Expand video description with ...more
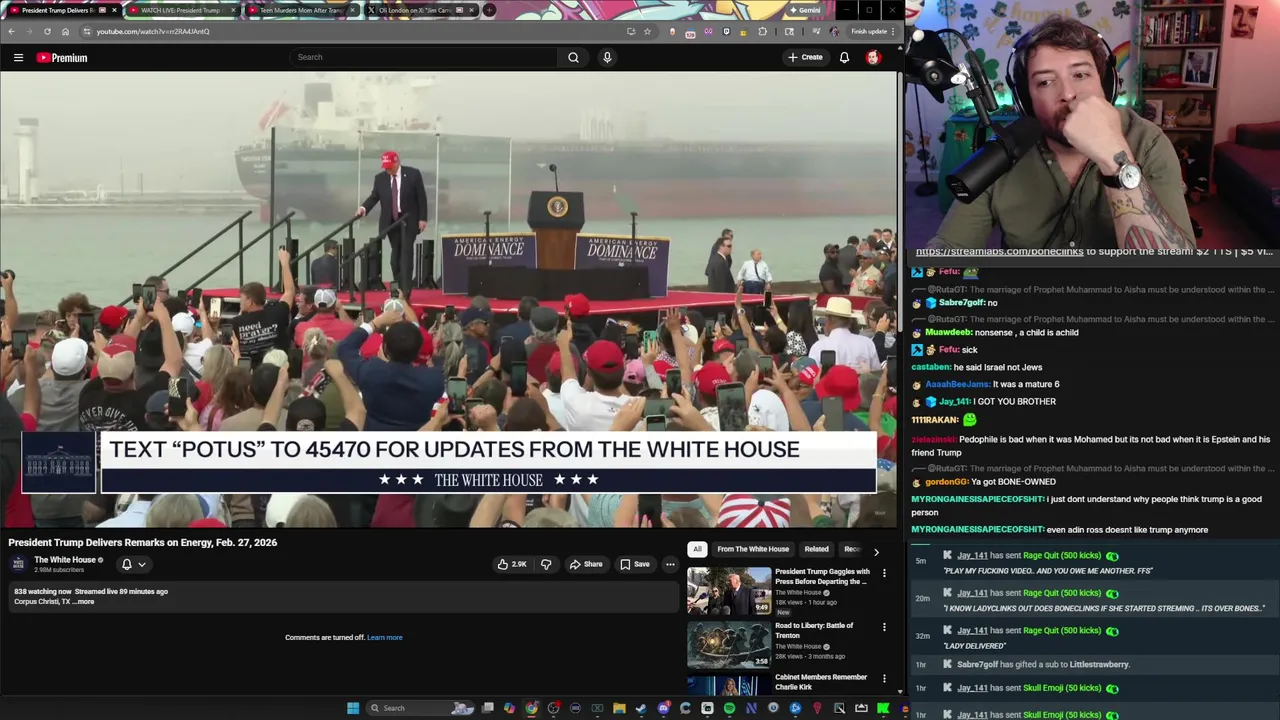The height and width of the screenshot is (720, 1280). pyautogui.click(x=84, y=602)
